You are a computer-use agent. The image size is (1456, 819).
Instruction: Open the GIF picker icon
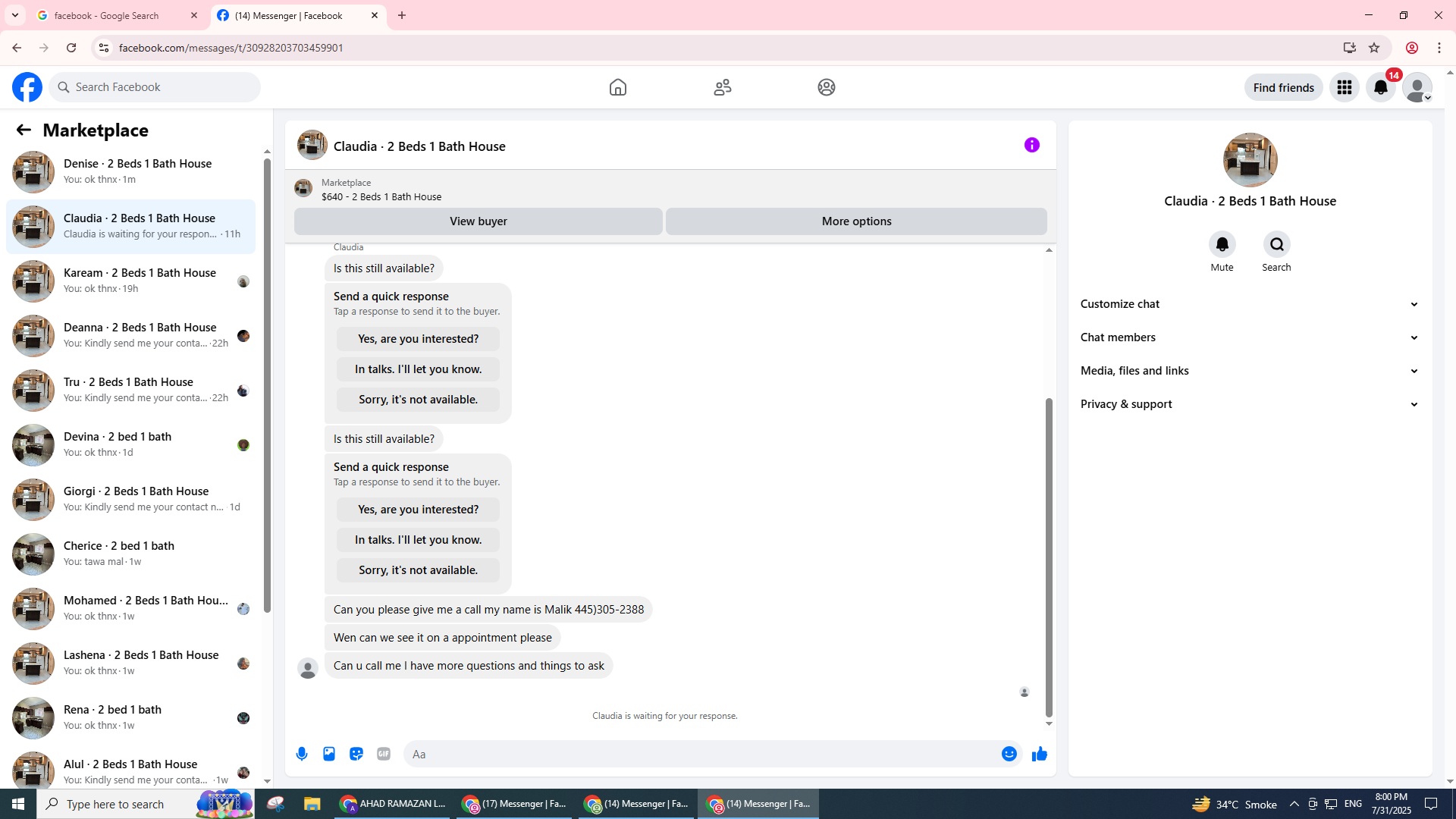(384, 754)
